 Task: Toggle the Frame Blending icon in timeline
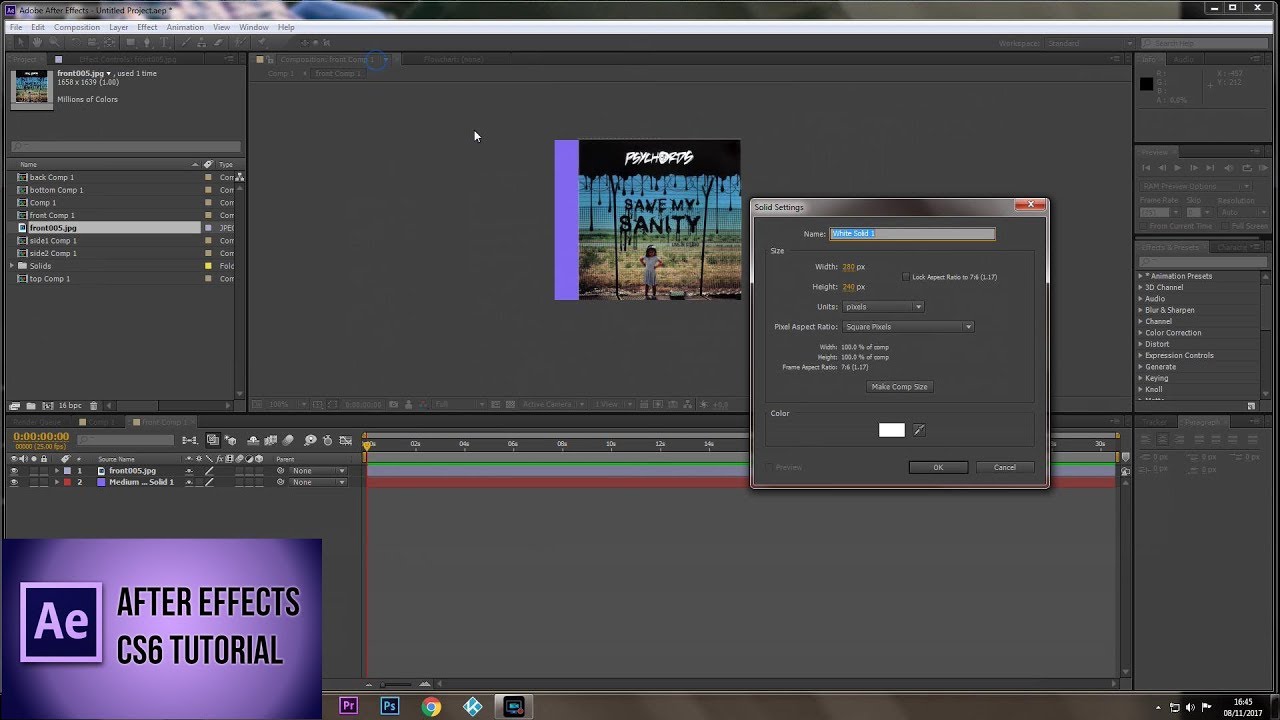(x=270, y=441)
